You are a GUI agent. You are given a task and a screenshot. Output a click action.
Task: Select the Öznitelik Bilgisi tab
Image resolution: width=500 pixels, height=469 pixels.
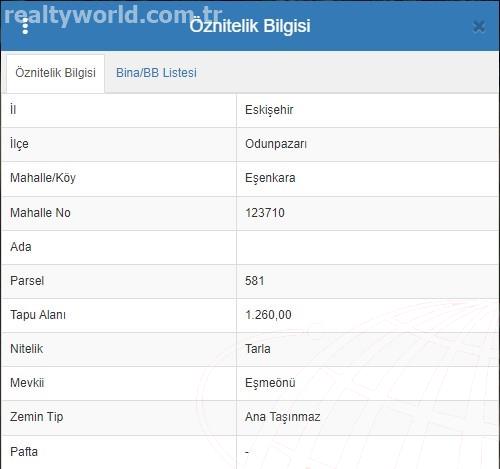click(55, 73)
